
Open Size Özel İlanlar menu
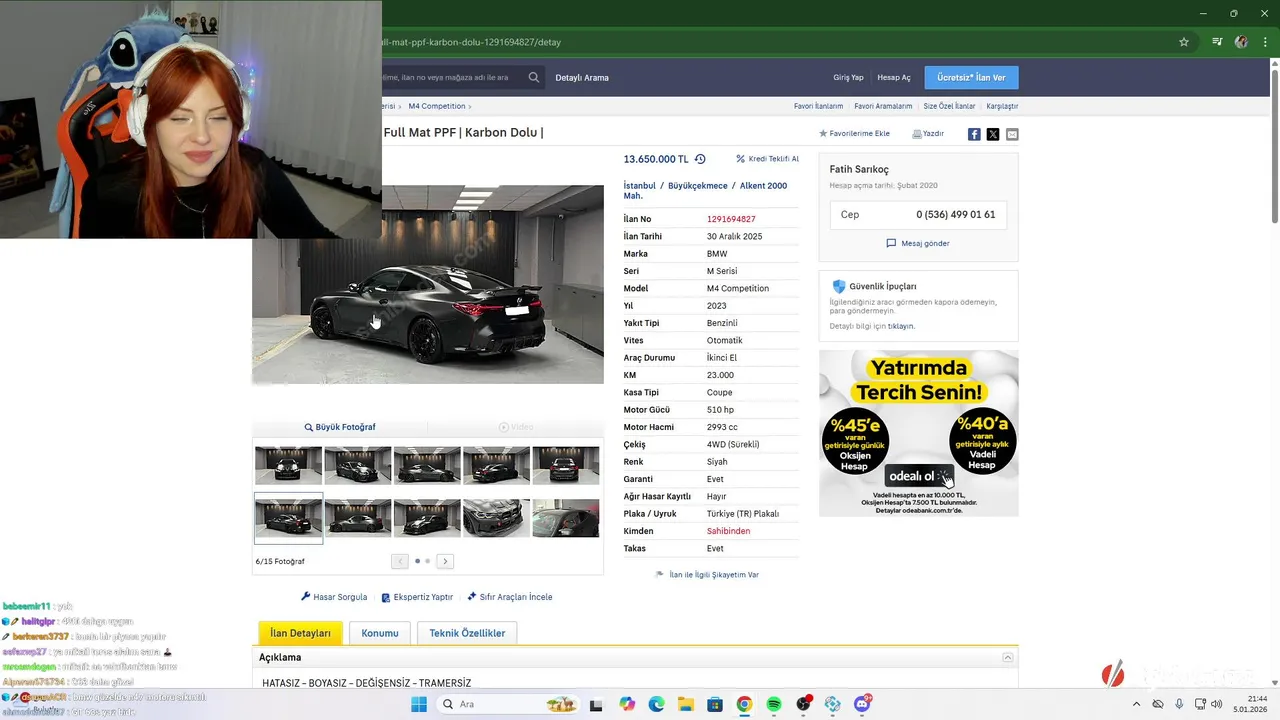click(949, 106)
